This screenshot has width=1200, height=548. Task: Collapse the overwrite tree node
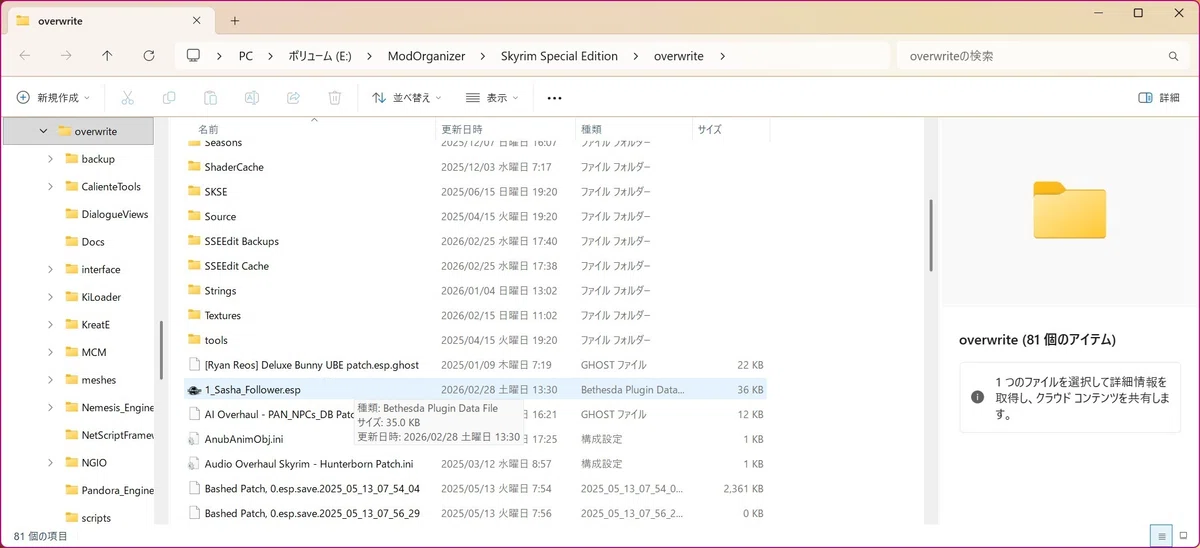[x=43, y=131]
